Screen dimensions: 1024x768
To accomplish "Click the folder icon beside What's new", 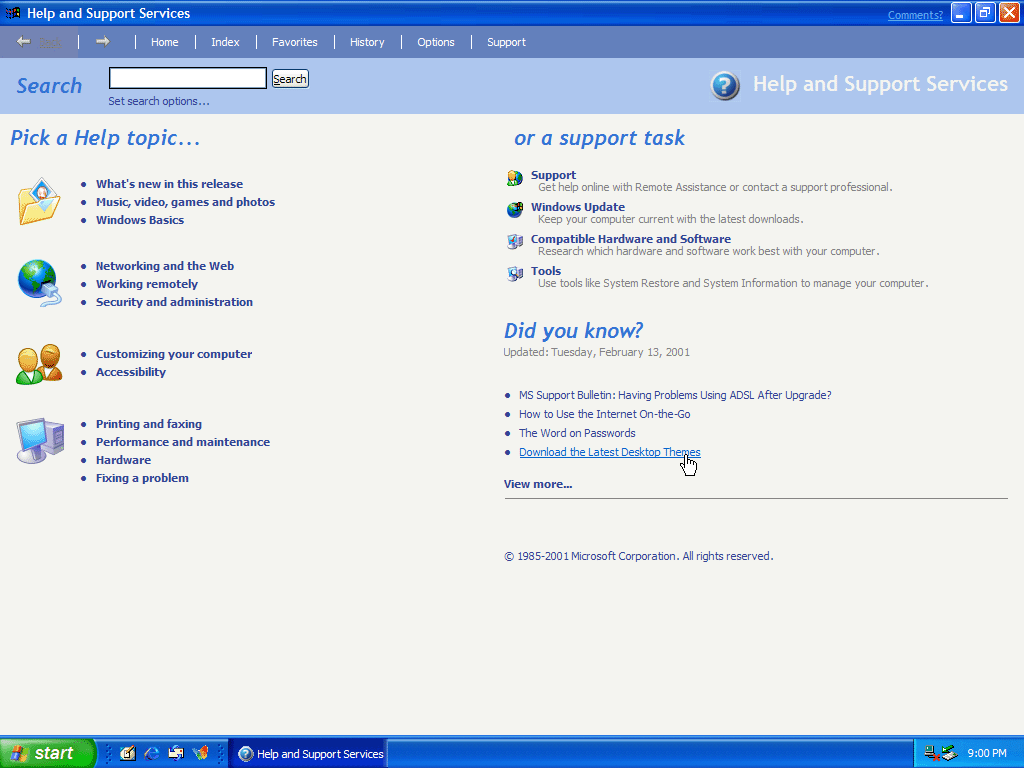I will [x=39, y=201].
